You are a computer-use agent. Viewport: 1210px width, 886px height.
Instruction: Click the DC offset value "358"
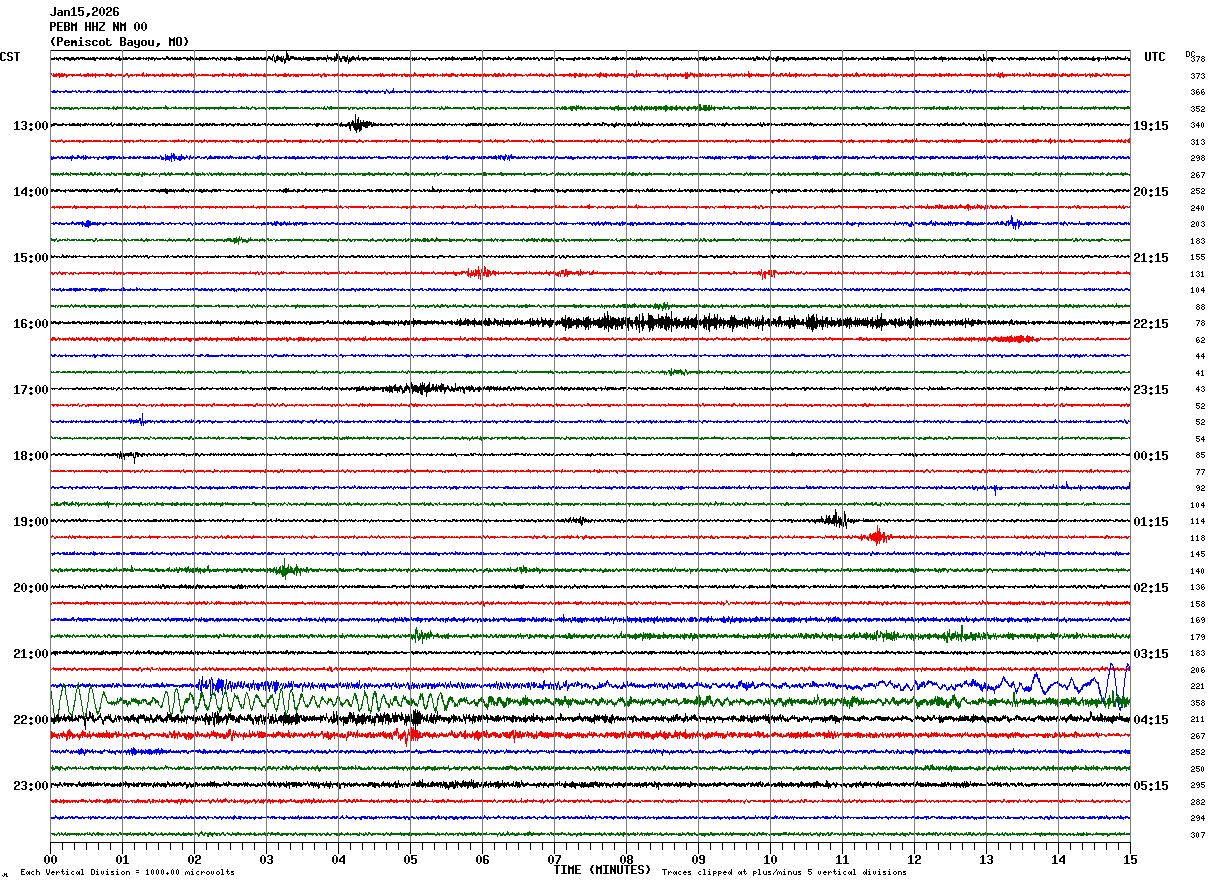[1197, 703]
